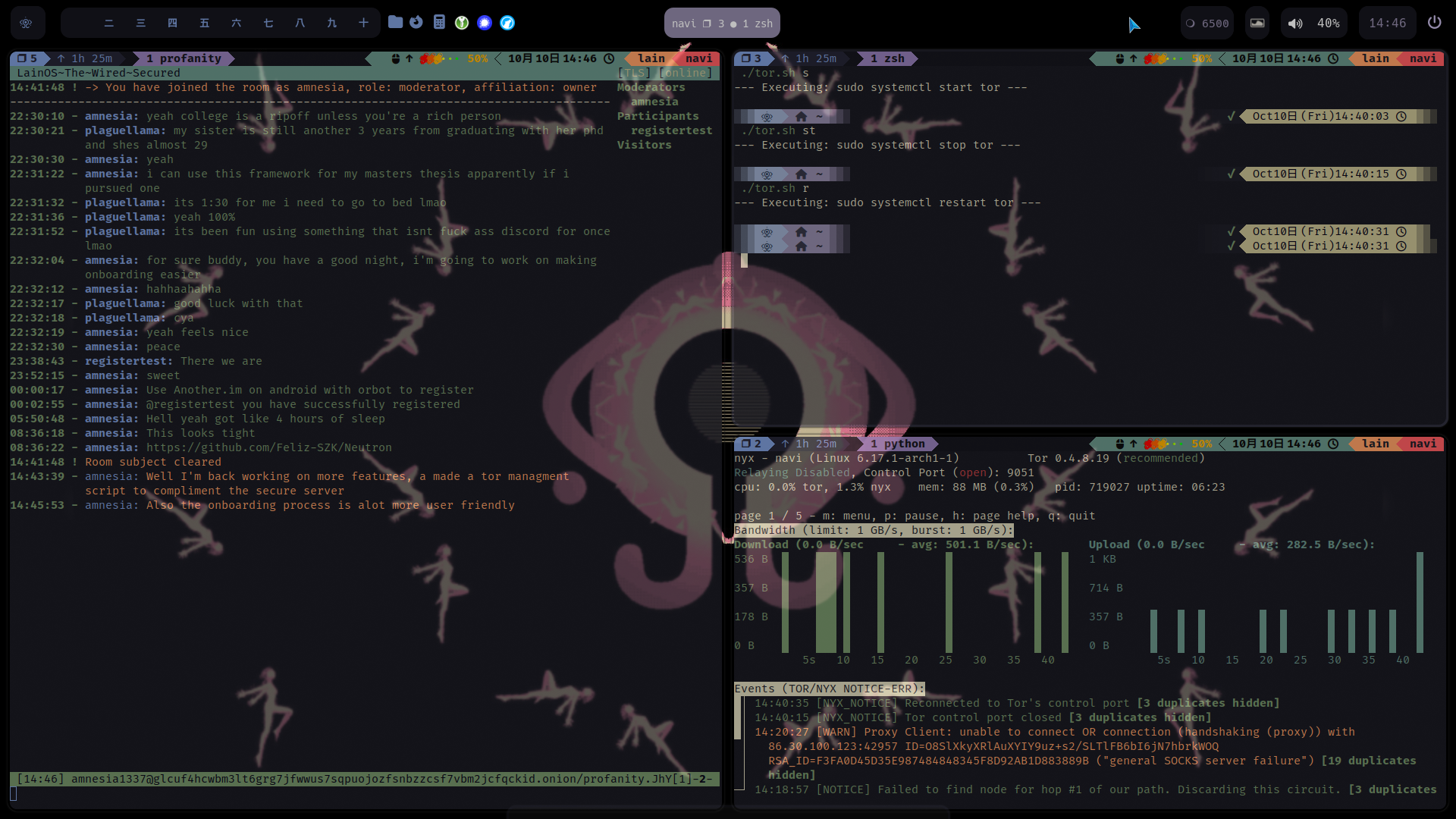Mute audio via the speaker icon

1295,24
